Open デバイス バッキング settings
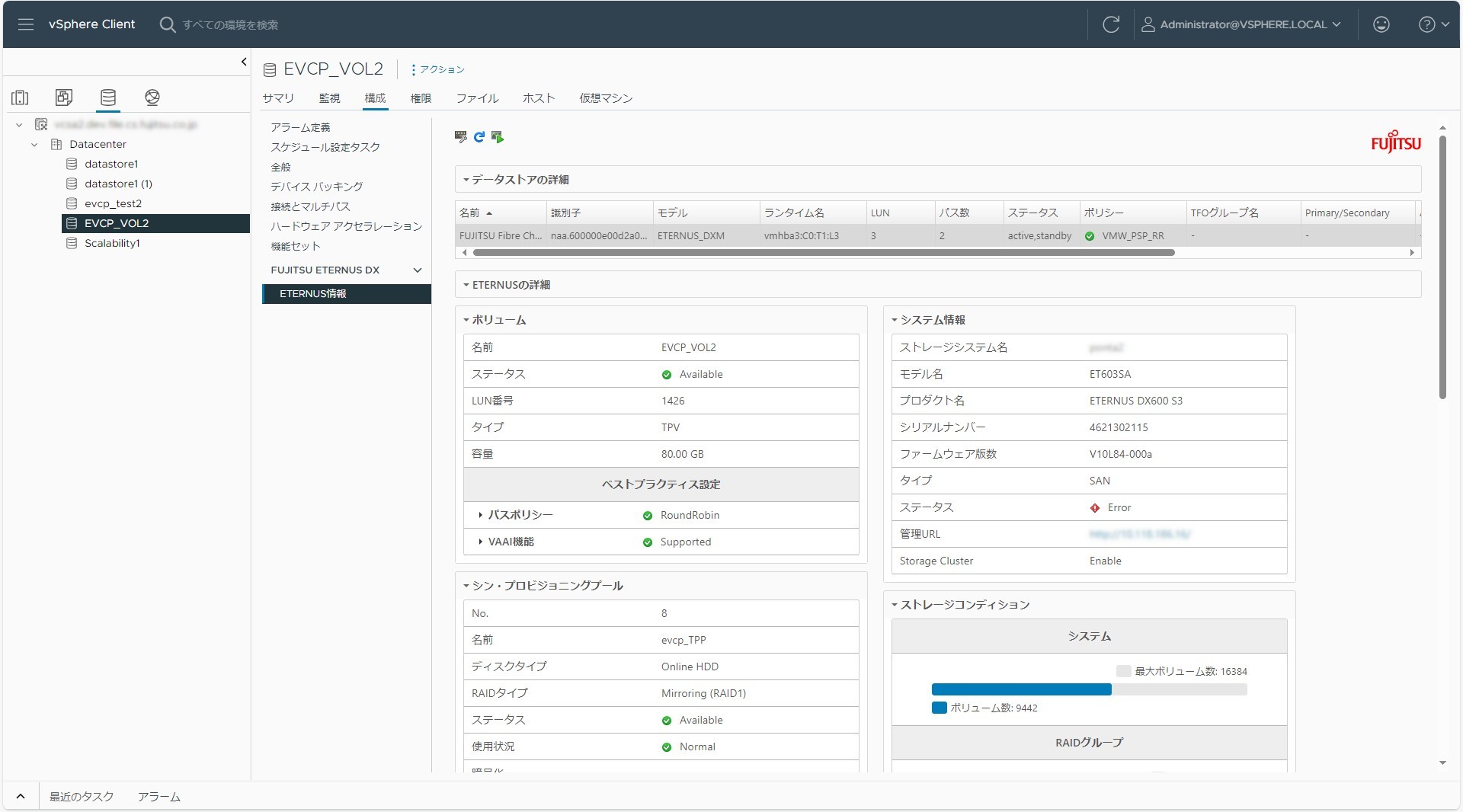Image resolution: width=1463 pixels, height=812 pixels. pyautogui.click(x=317, y=187)
